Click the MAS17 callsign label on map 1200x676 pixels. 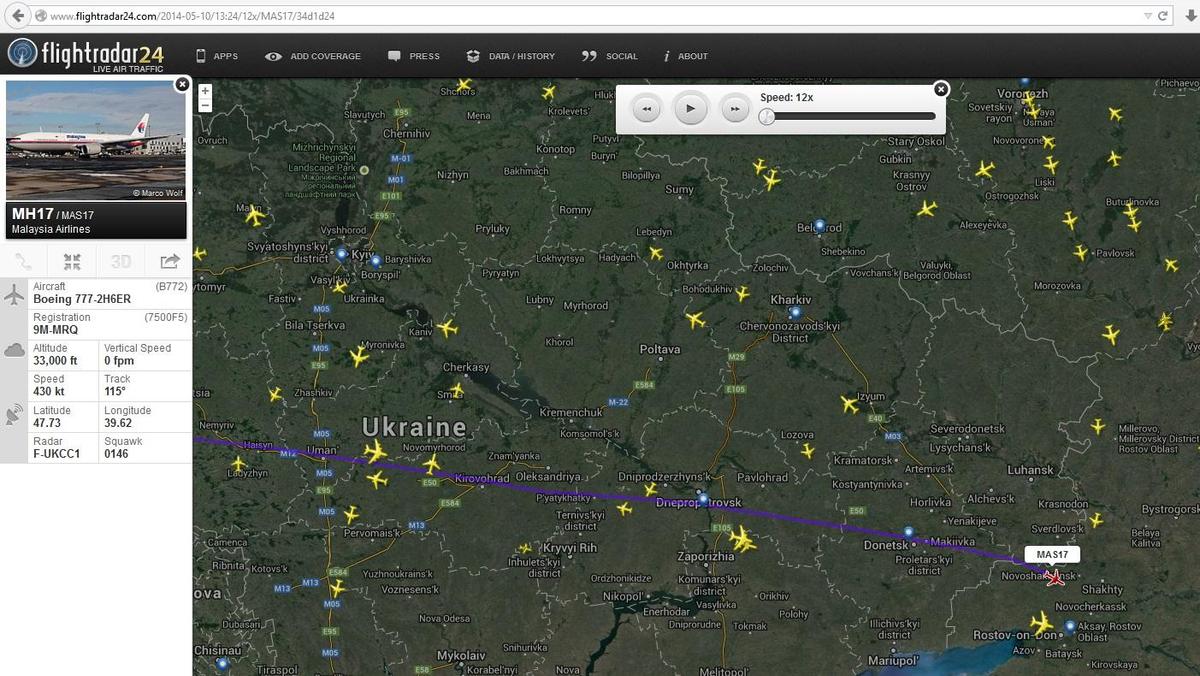pyautogui.click(x=1053, y=555)
